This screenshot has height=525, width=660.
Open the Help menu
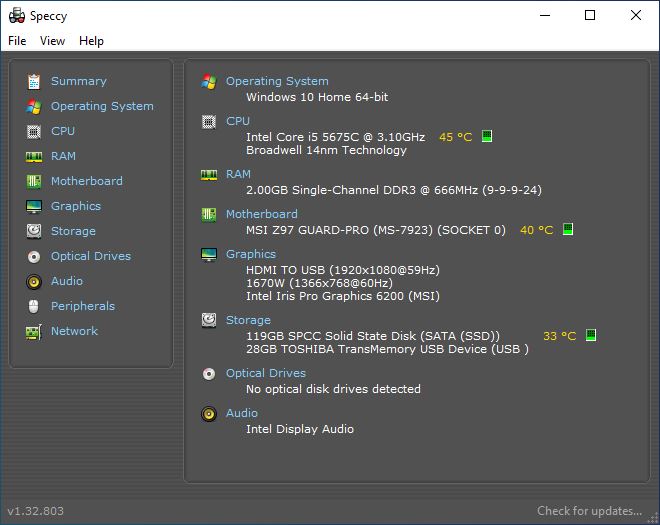(x=91, y=41)
